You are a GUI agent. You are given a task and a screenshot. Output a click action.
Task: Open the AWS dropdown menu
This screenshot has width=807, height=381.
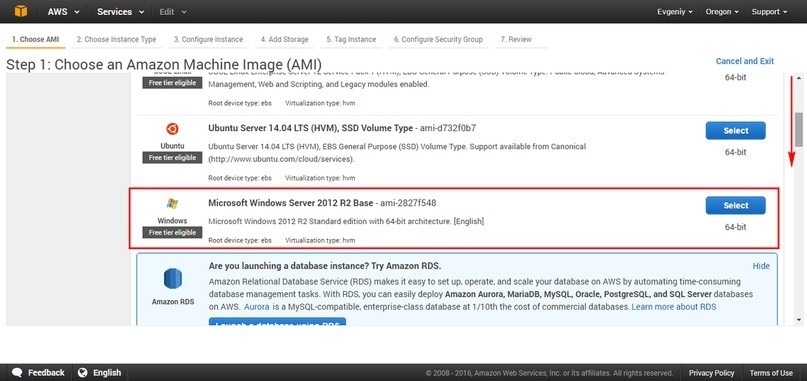click(64, 12)
